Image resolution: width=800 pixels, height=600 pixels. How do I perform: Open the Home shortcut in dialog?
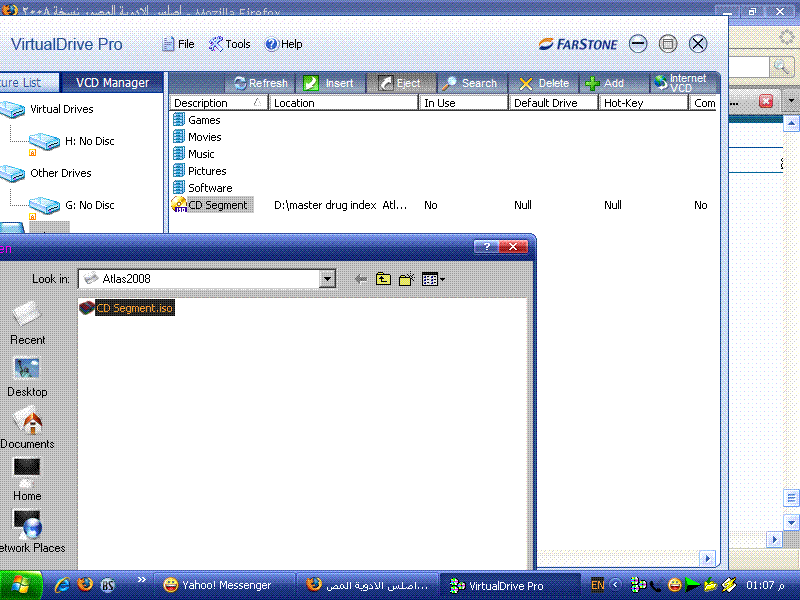click(27, 480)
